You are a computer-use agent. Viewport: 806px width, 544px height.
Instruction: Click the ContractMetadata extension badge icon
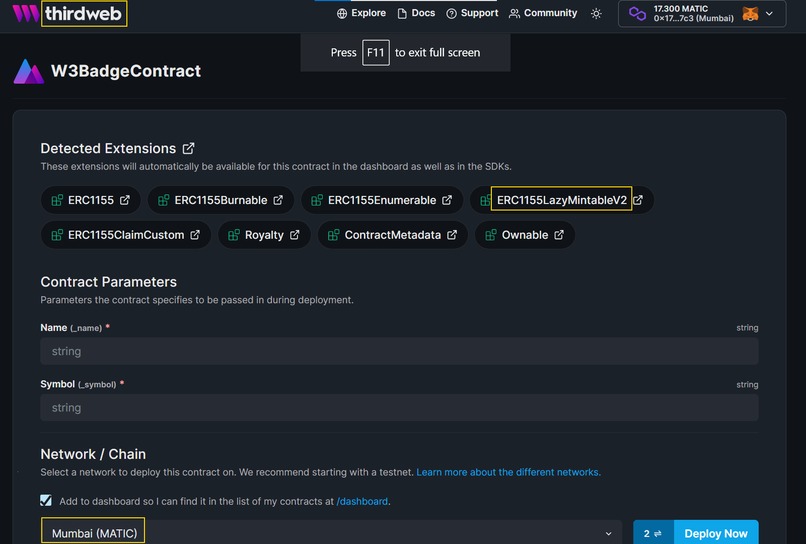(x=334, y=235)
